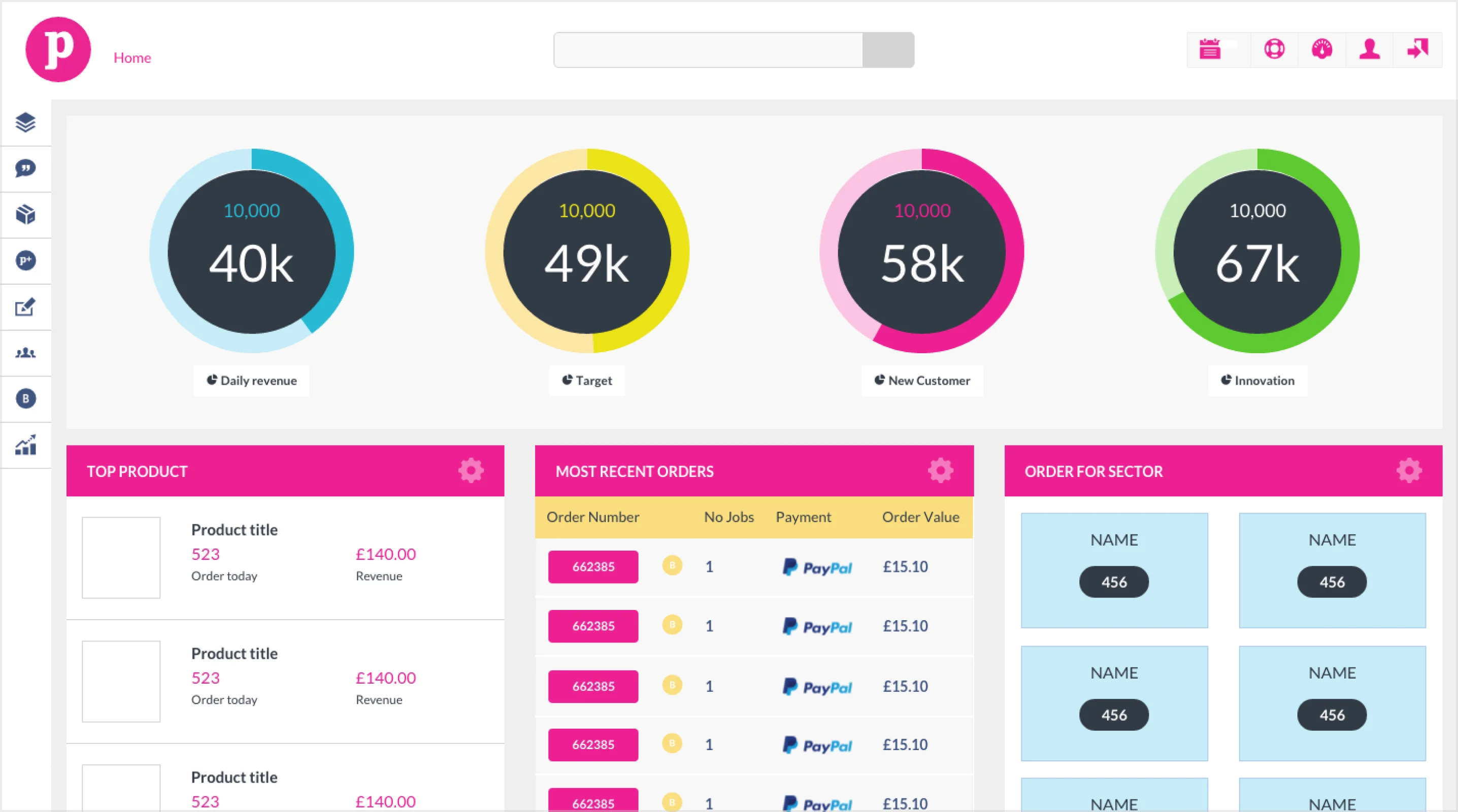
Task: Open the growth chart sidebar icon
Action: [x=25, y=445]
